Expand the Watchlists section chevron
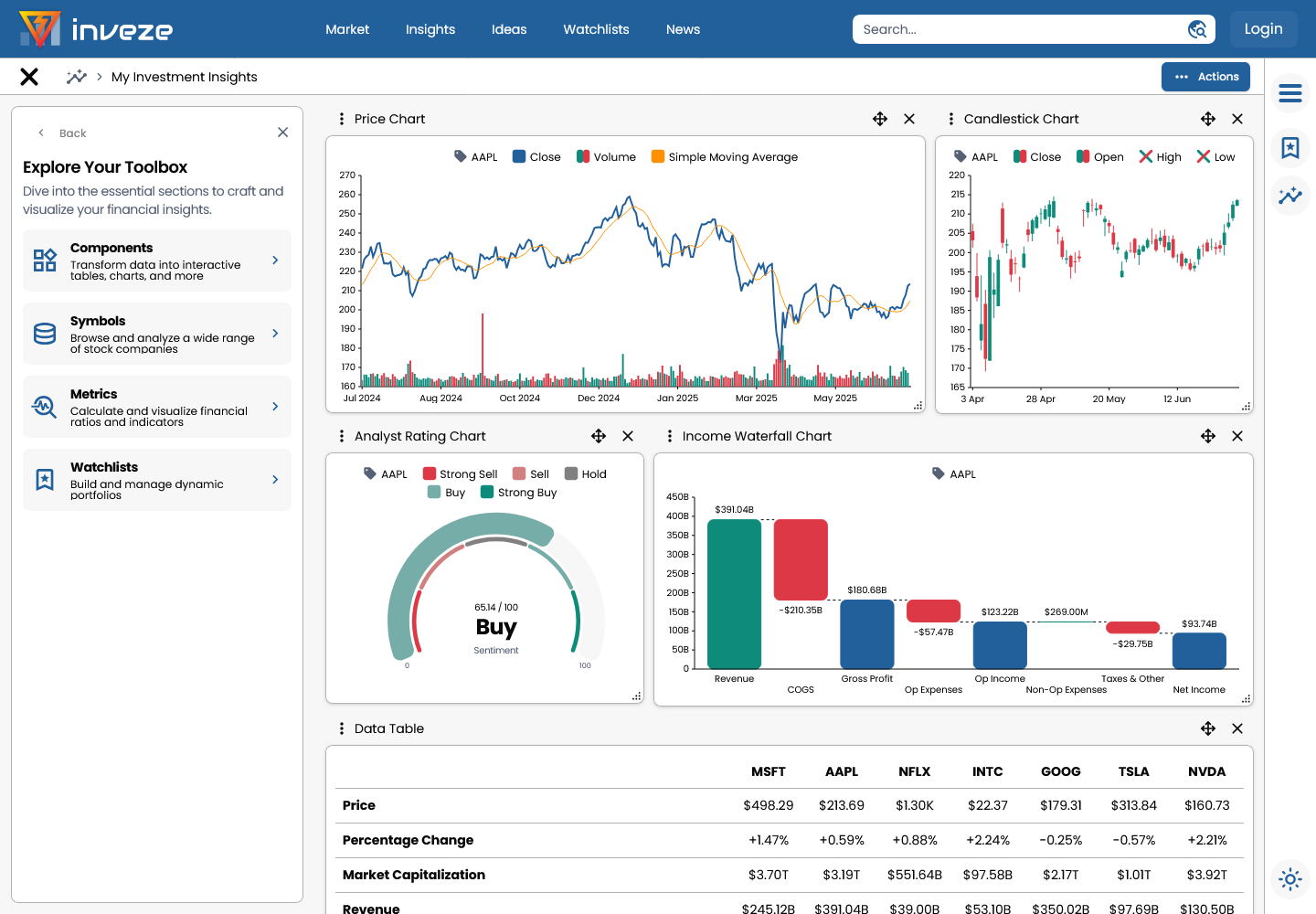Image resolution: width=1316 pixels, height=914 pixels. [275, 480]
